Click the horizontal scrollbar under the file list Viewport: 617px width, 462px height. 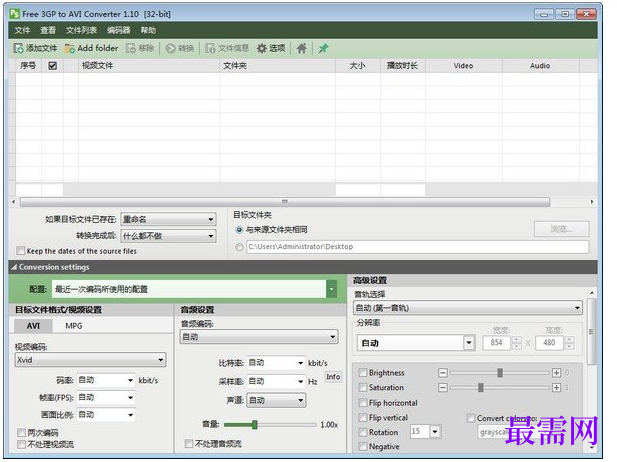[x=285, y=202]
